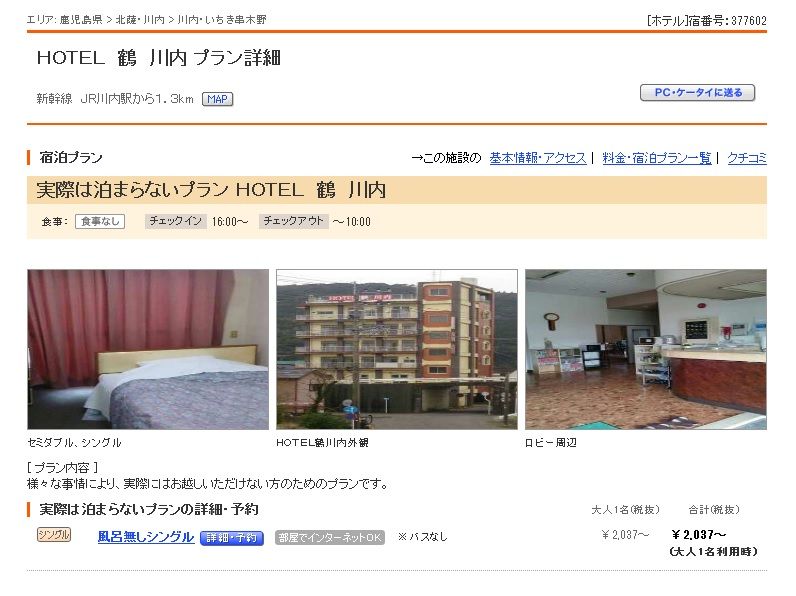Click the 食事なし meal badge

(x=100, y=221)
